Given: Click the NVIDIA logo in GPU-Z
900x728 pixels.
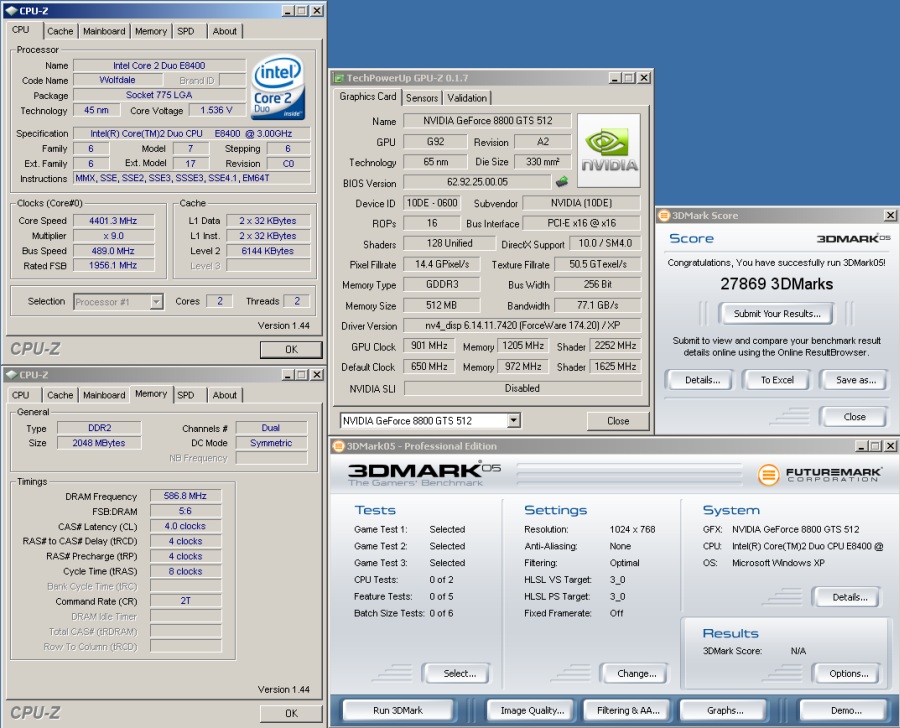Looking at the screenshot, I should [608, 150].
